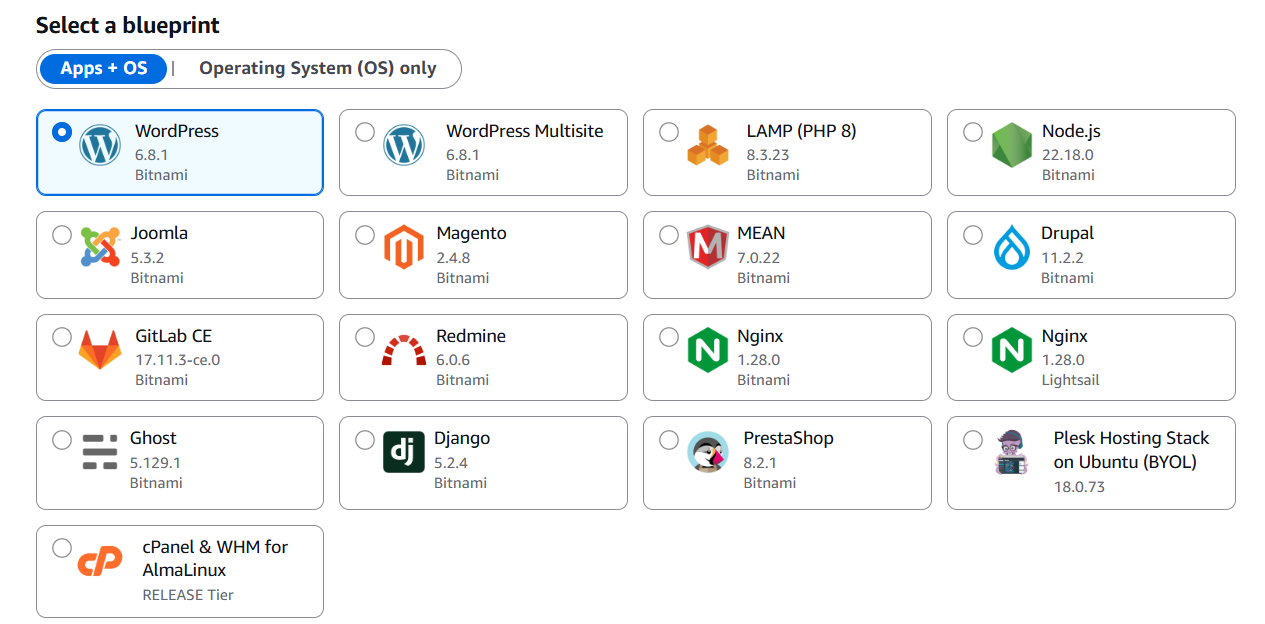Click the Redmine red arch icon
This screenshot has height=624, width=1265.
point(404,351)
